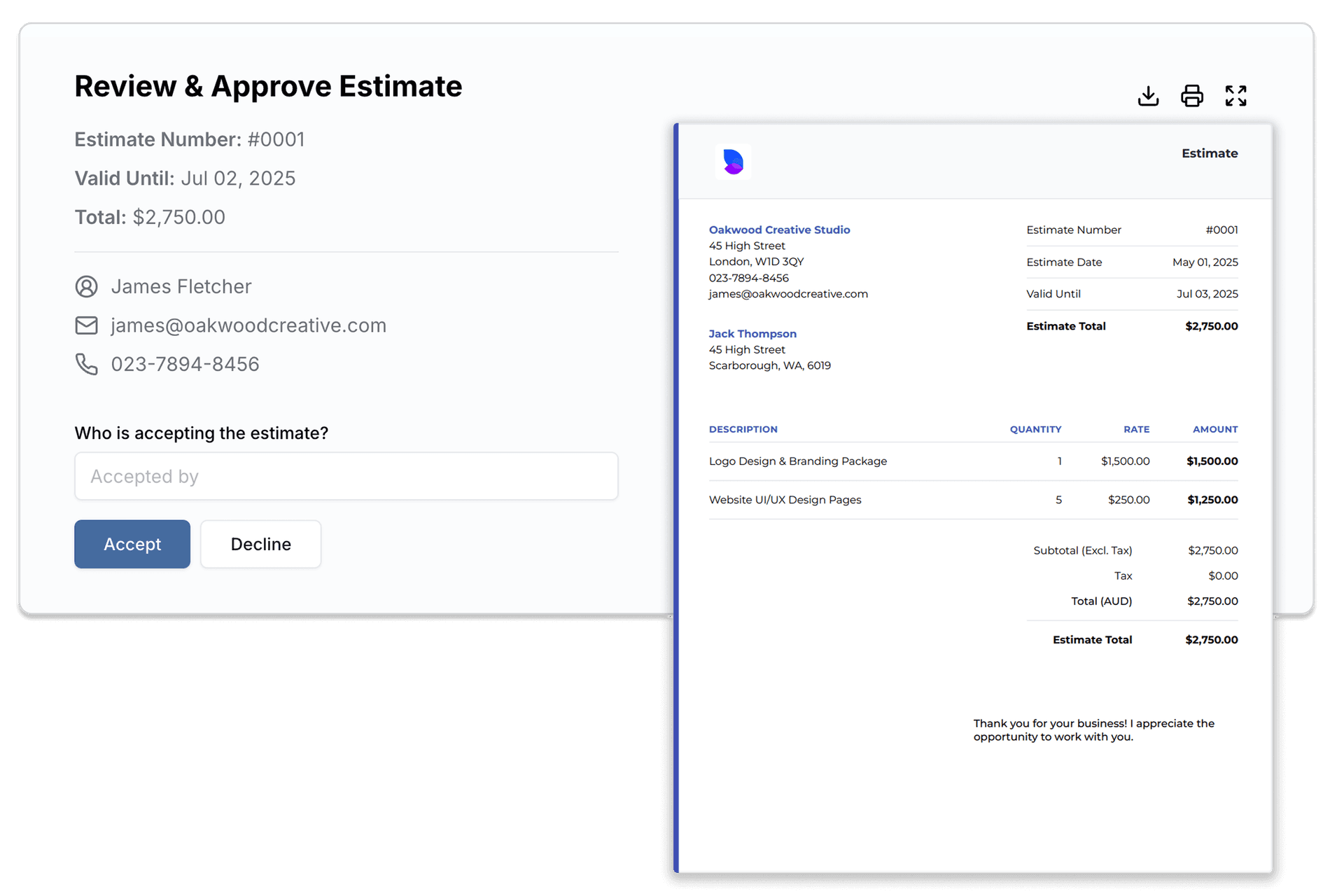
Task: Click the Logo Design & Branding Package row
Action: point(973,461)
